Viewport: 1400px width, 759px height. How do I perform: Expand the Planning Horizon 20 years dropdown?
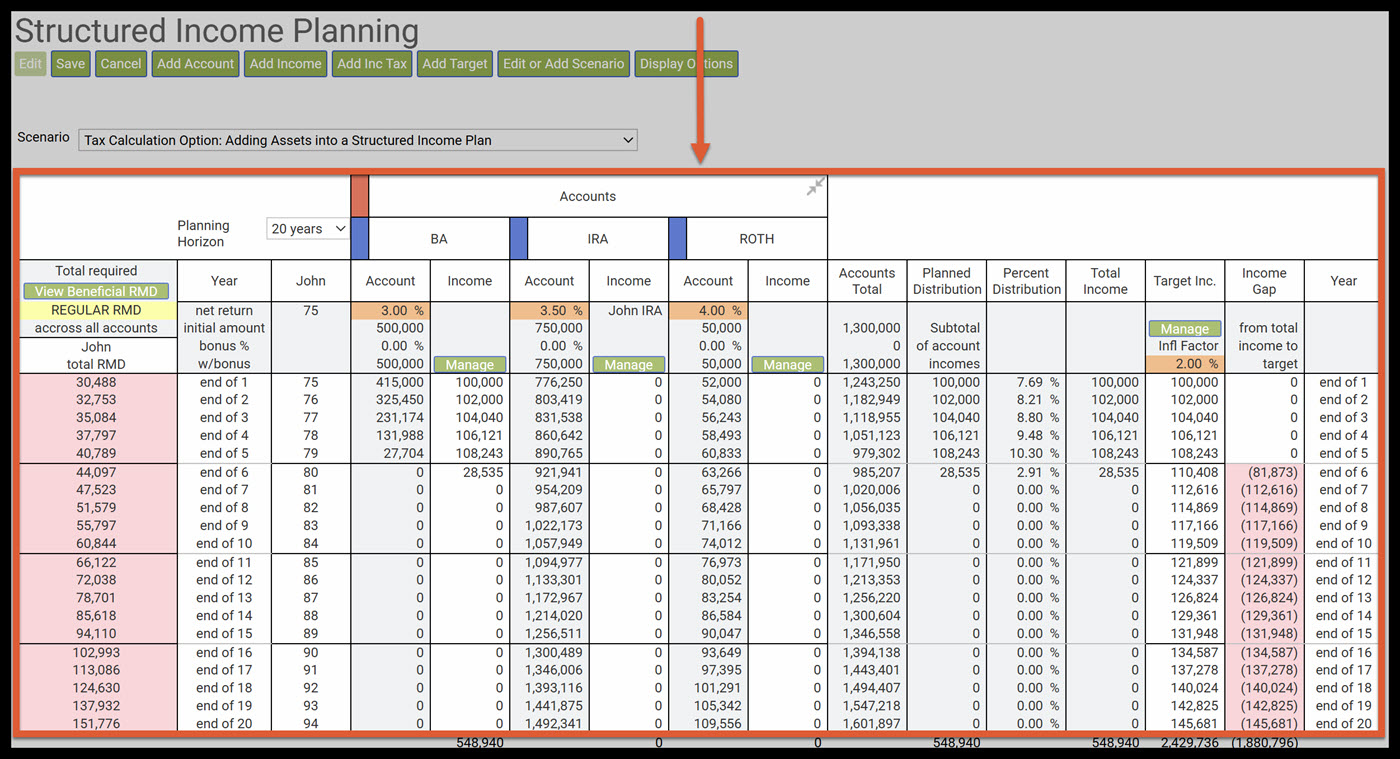(308, 229)
